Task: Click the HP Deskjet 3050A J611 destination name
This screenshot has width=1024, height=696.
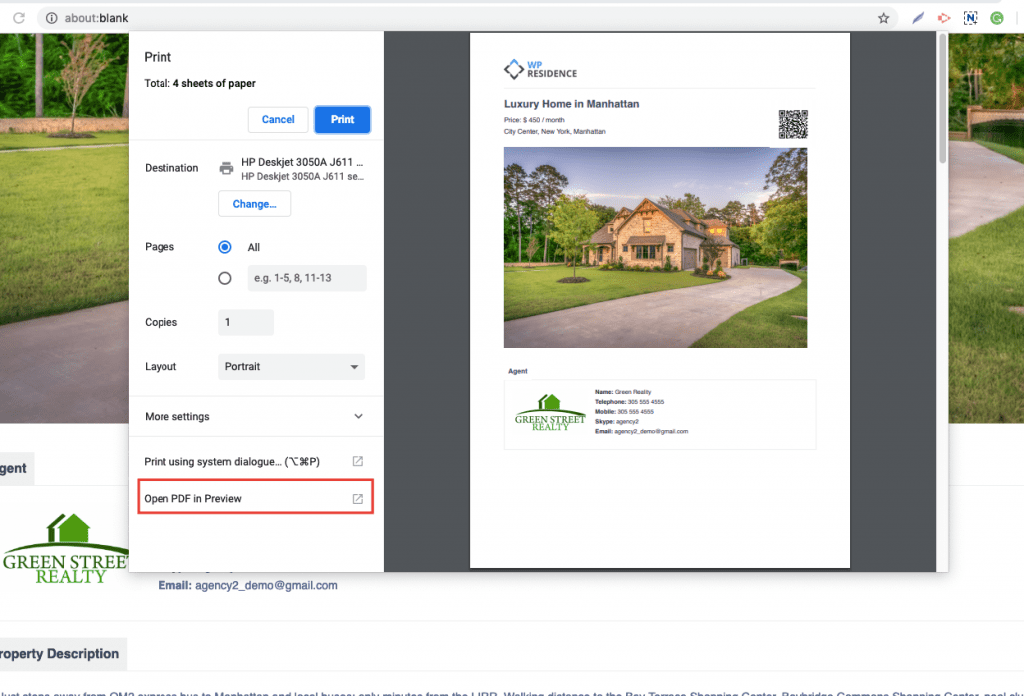Action: pyautogui.click(x=302, y=162)
